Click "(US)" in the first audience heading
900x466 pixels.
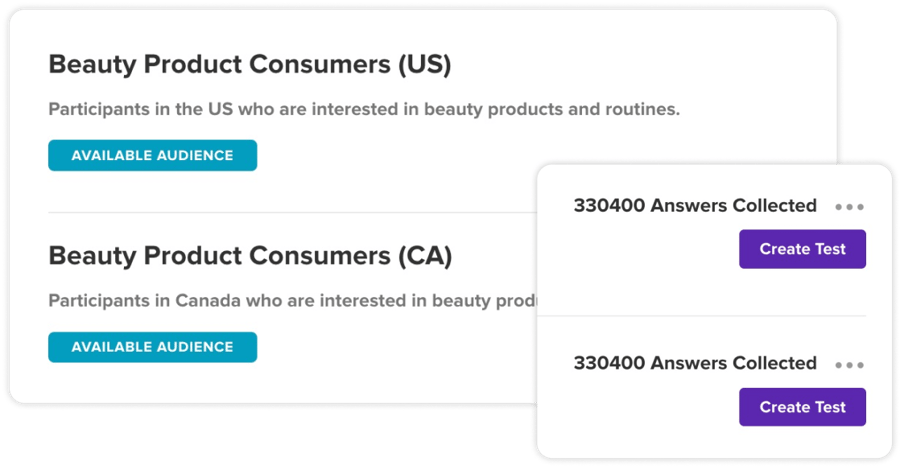(x=424, y=65)
